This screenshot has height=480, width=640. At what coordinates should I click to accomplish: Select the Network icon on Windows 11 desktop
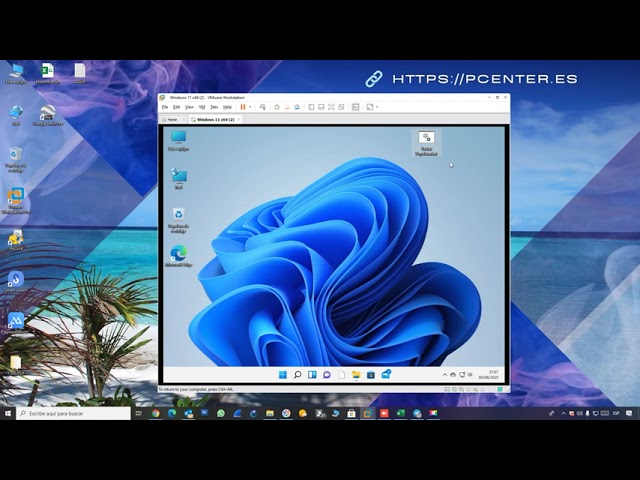pos(179,178)
